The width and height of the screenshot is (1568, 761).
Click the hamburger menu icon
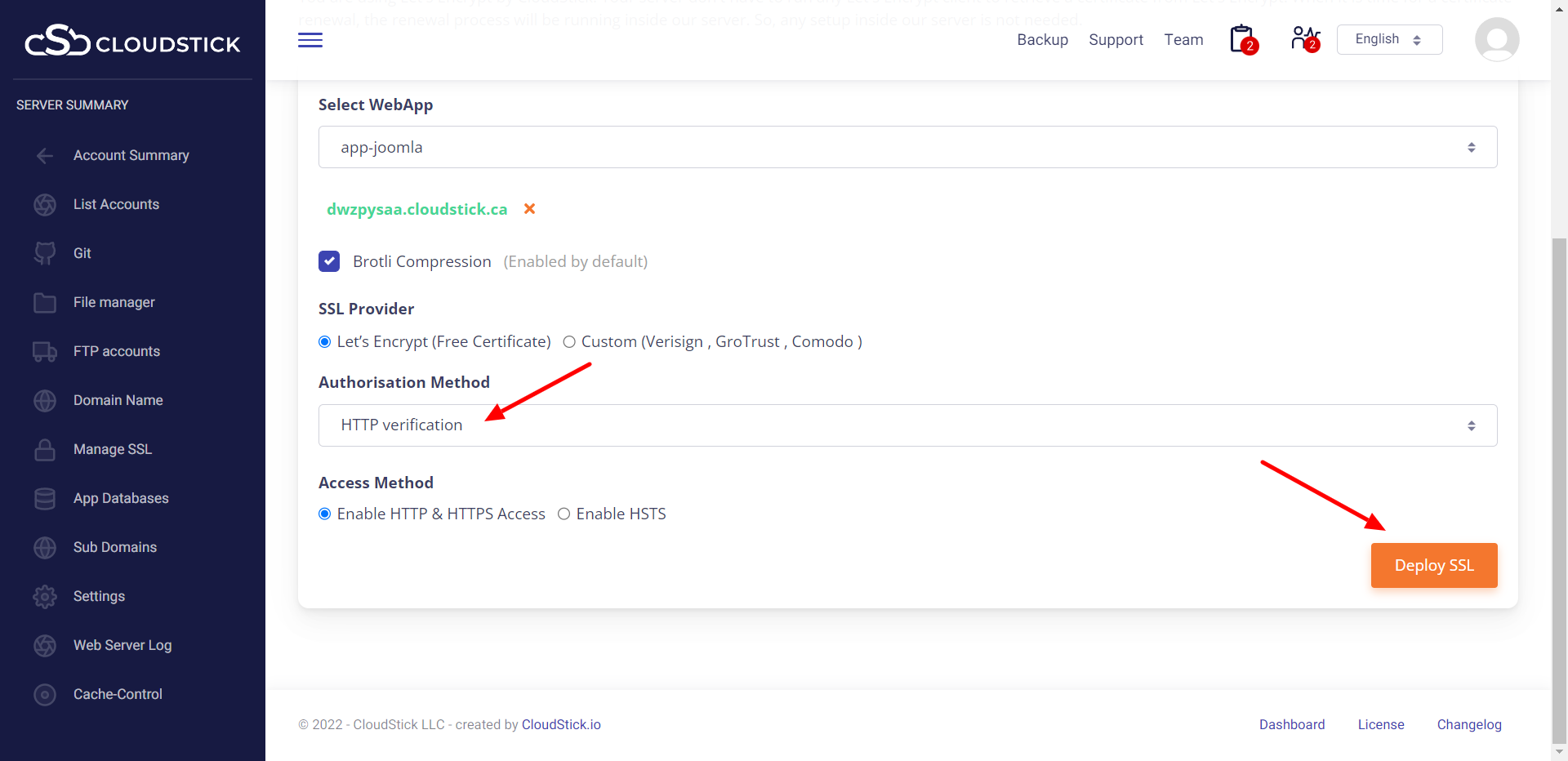click(x=310, y=40)
